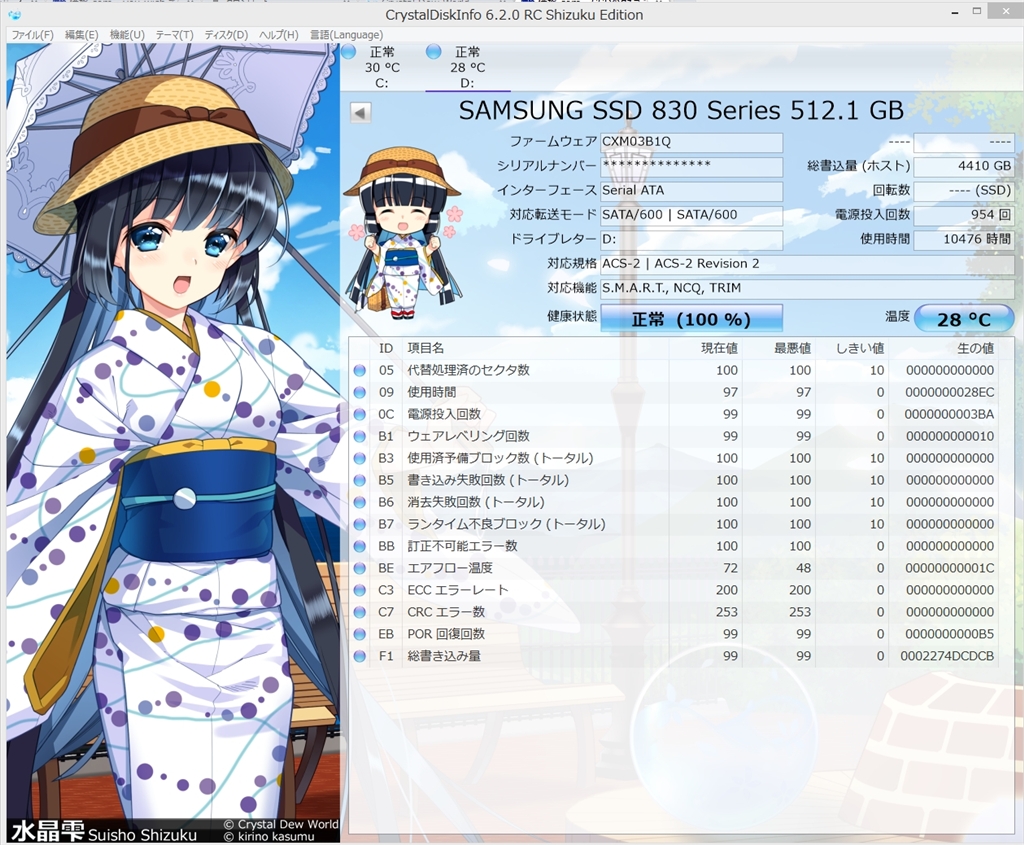Click the large Shizuku character artwork

(x=173, y=443)
